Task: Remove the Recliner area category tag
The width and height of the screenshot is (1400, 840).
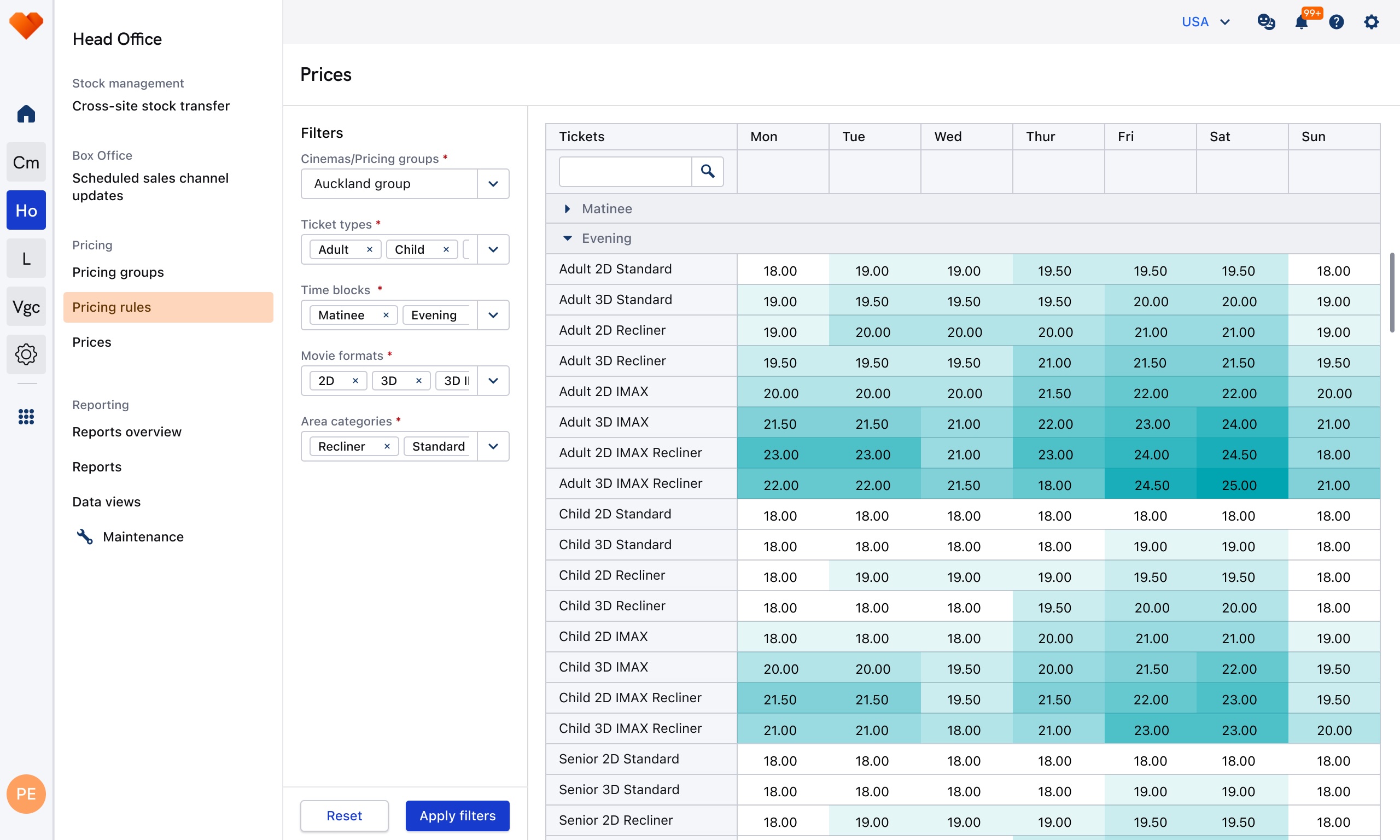Action: pyautogui.click(x=387, y=447)
